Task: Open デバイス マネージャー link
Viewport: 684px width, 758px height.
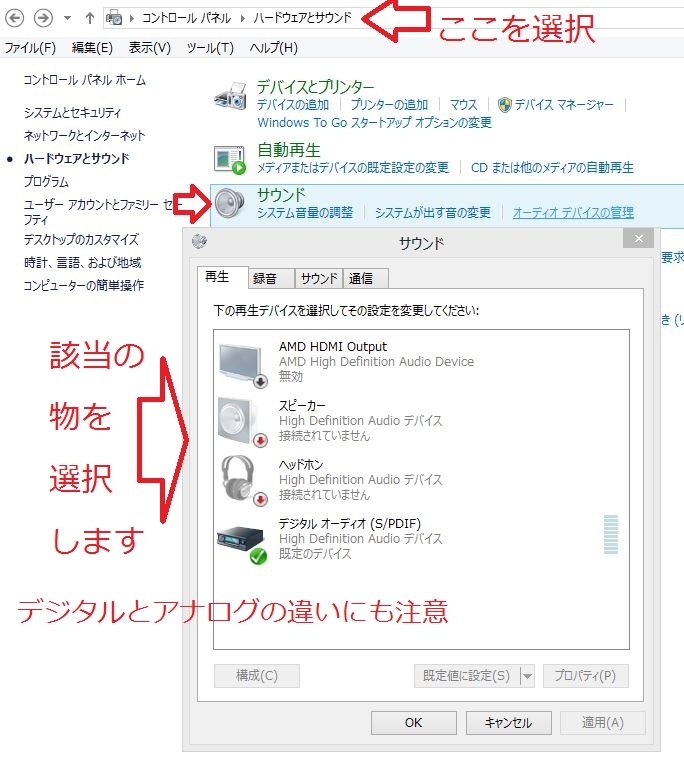Action: coord(564,104)
